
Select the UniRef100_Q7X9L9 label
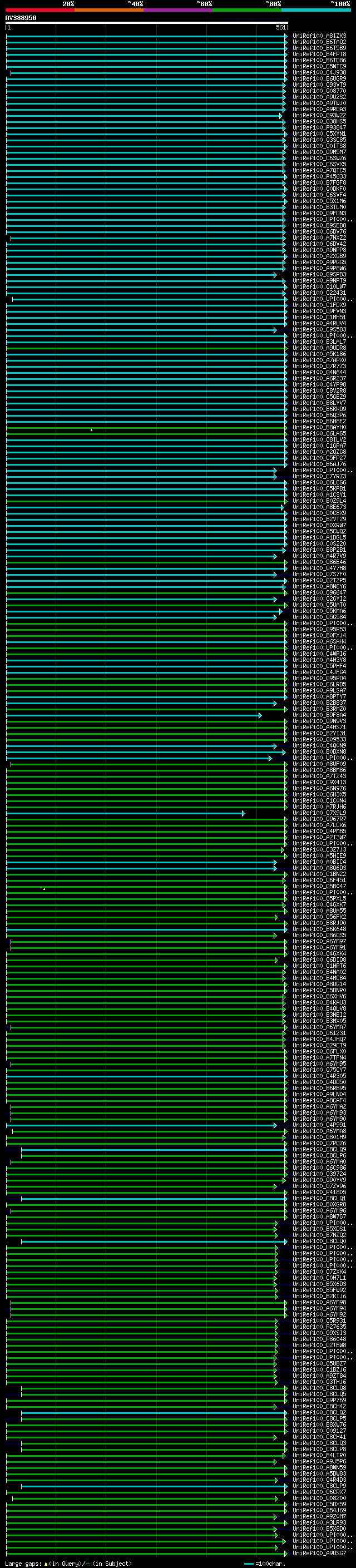click(x=319, y=813)
